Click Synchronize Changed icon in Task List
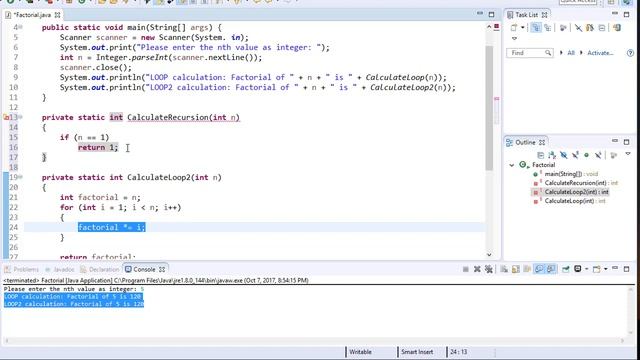This screenshot has height=360, width=640. pos(590,28)
